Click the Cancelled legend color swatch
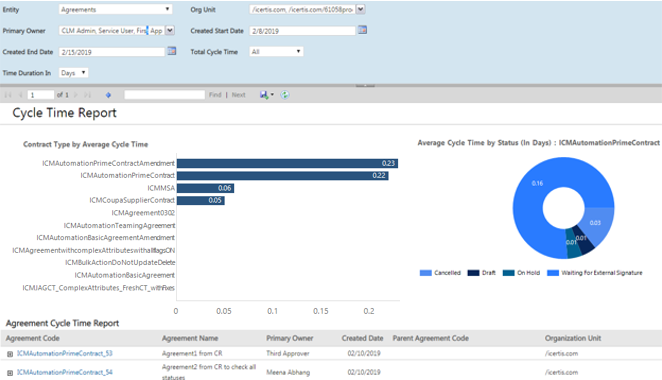This screenshot has width=662, height=380. coord(426,273)
